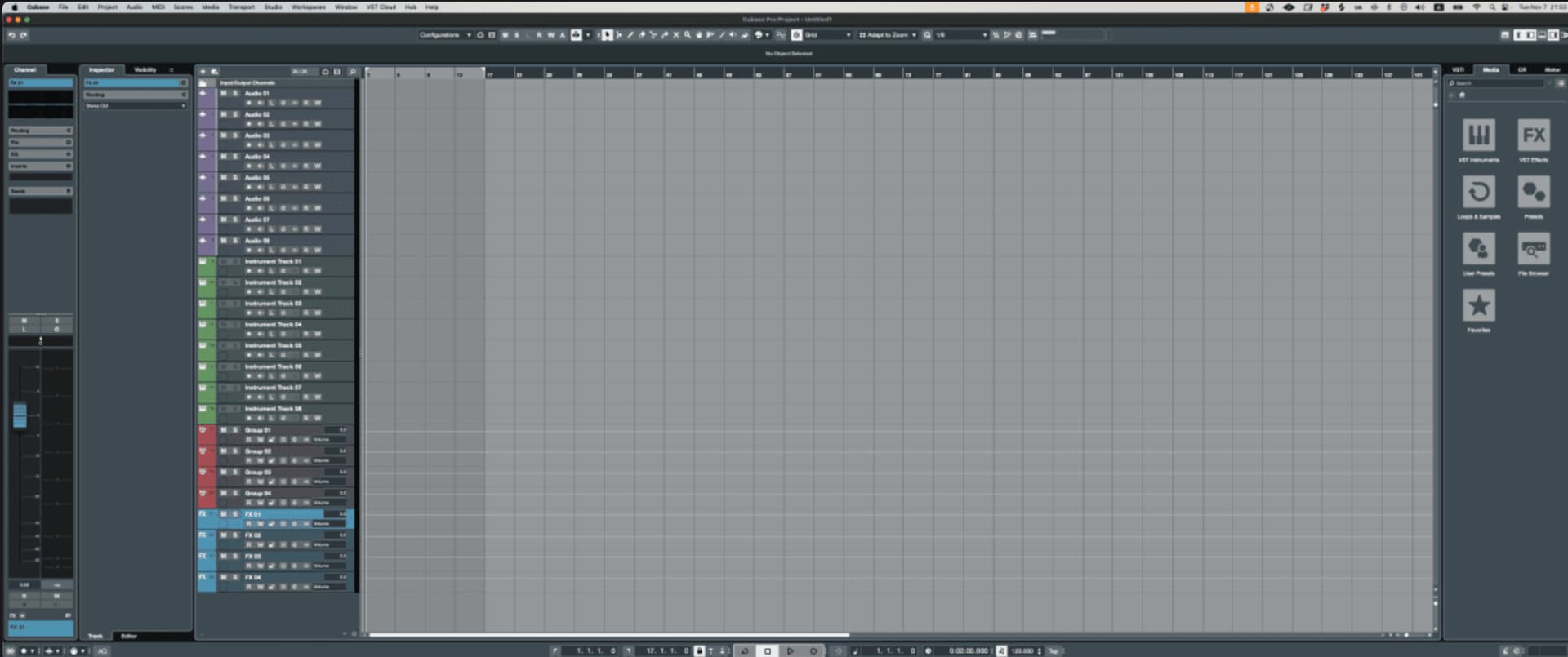Screen dimensions: 1568x657
Task: Click the Redo arrow icon
Action: point(24,35)
